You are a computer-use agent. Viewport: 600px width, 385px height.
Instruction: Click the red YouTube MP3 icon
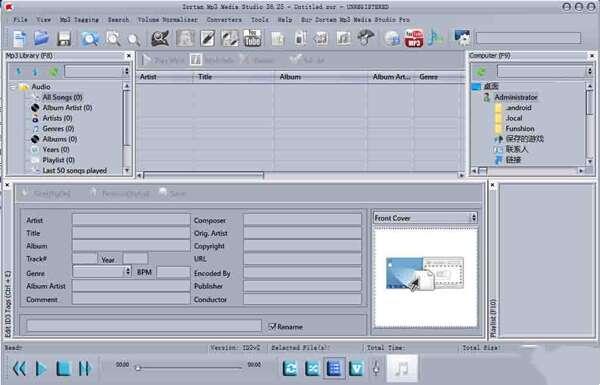[x=414, y=38]
